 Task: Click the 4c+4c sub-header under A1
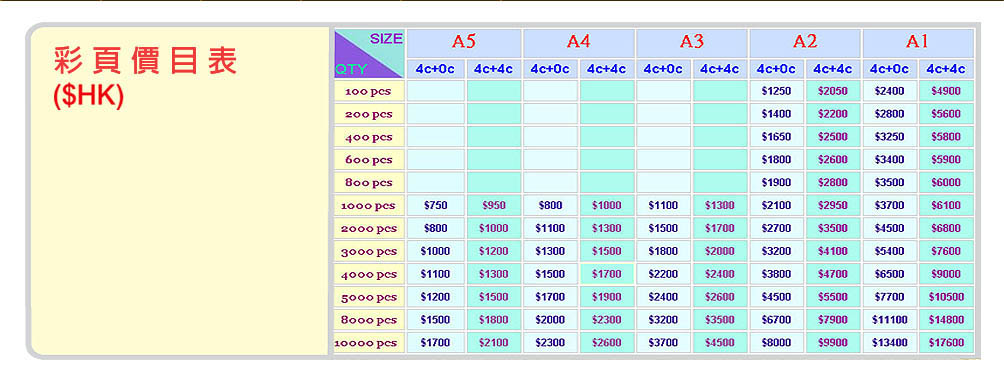(x=946, y=69)
